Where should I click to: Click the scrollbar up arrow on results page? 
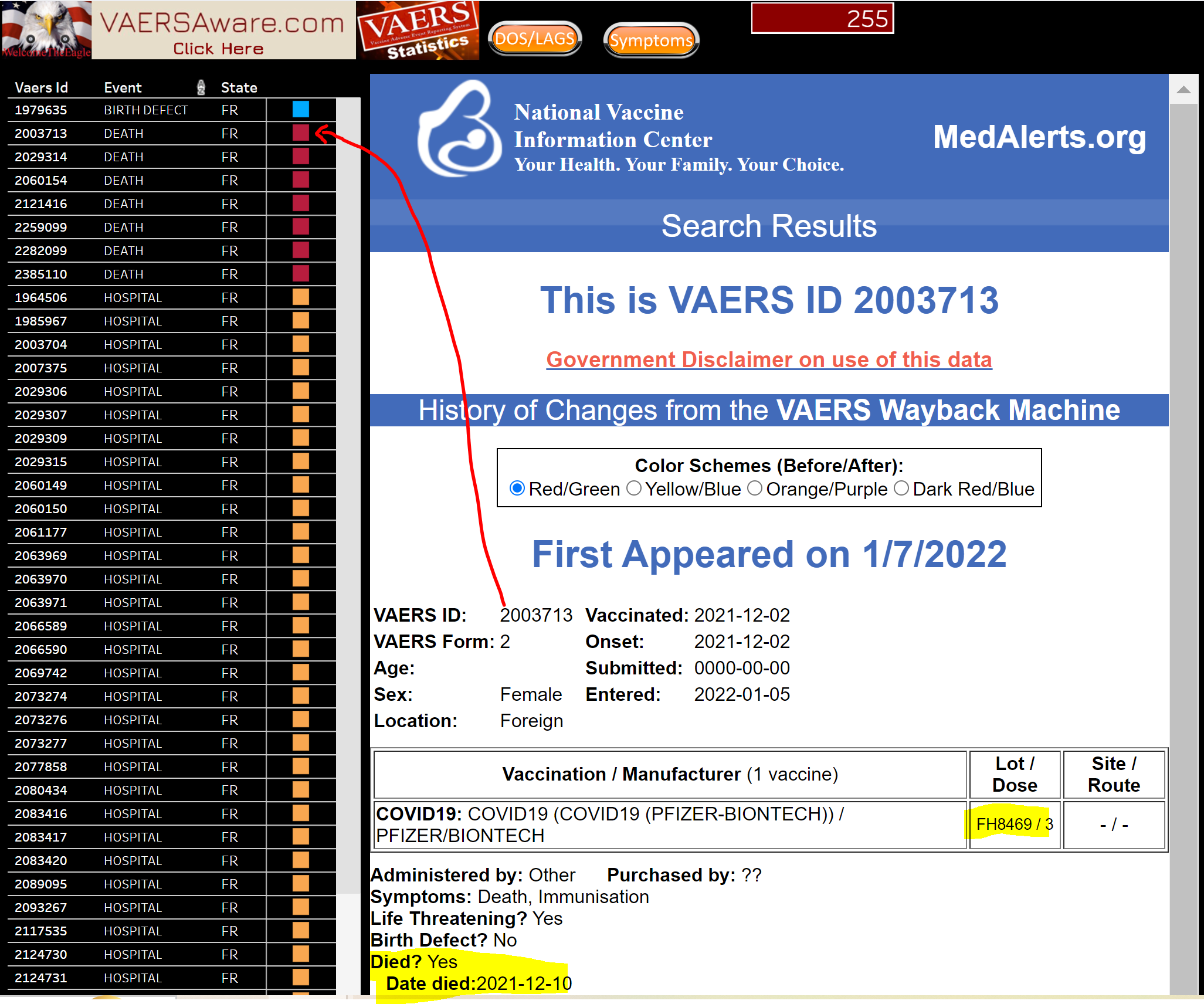(x=1183, y=90)
